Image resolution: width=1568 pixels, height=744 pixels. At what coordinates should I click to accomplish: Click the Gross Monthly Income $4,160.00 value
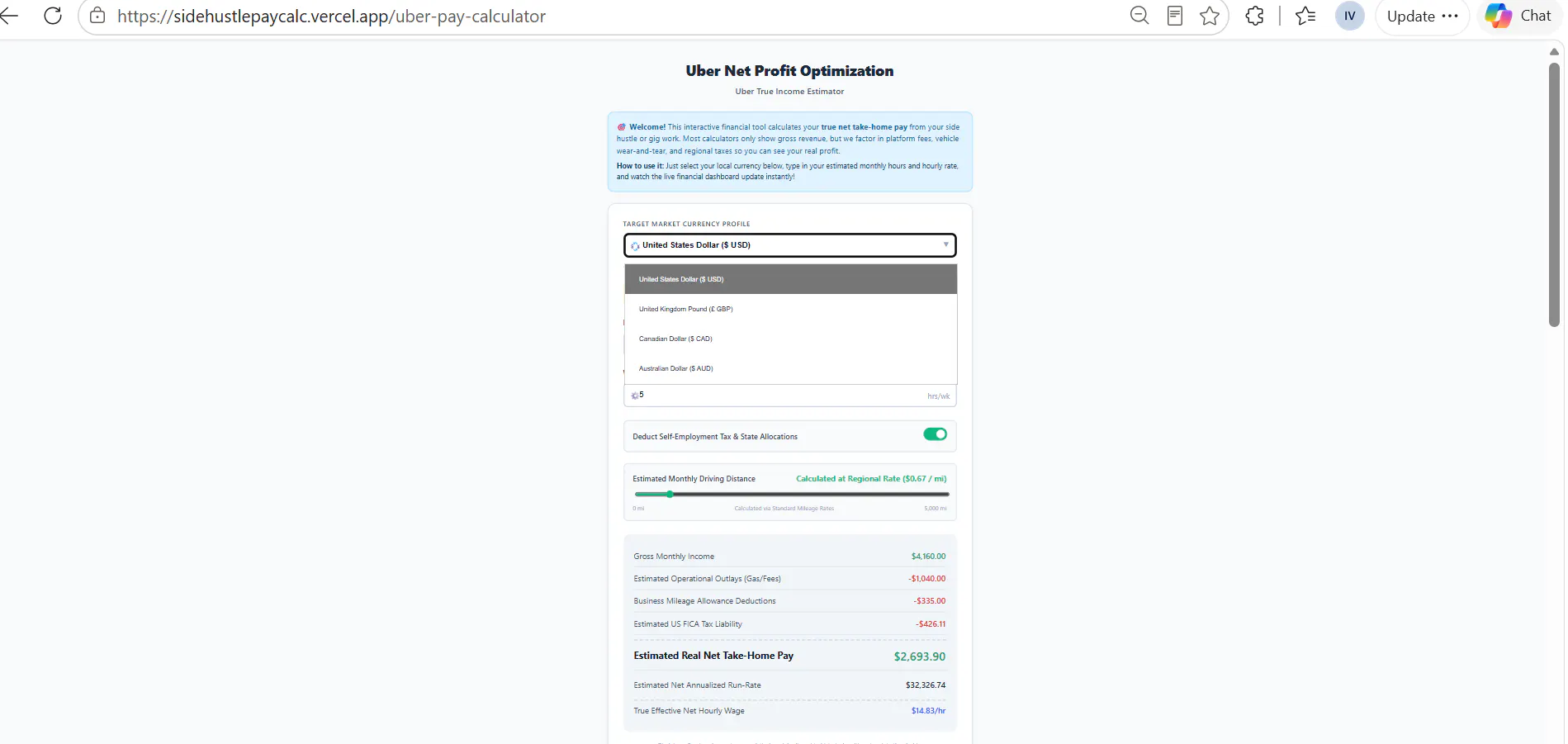point(928,557)
